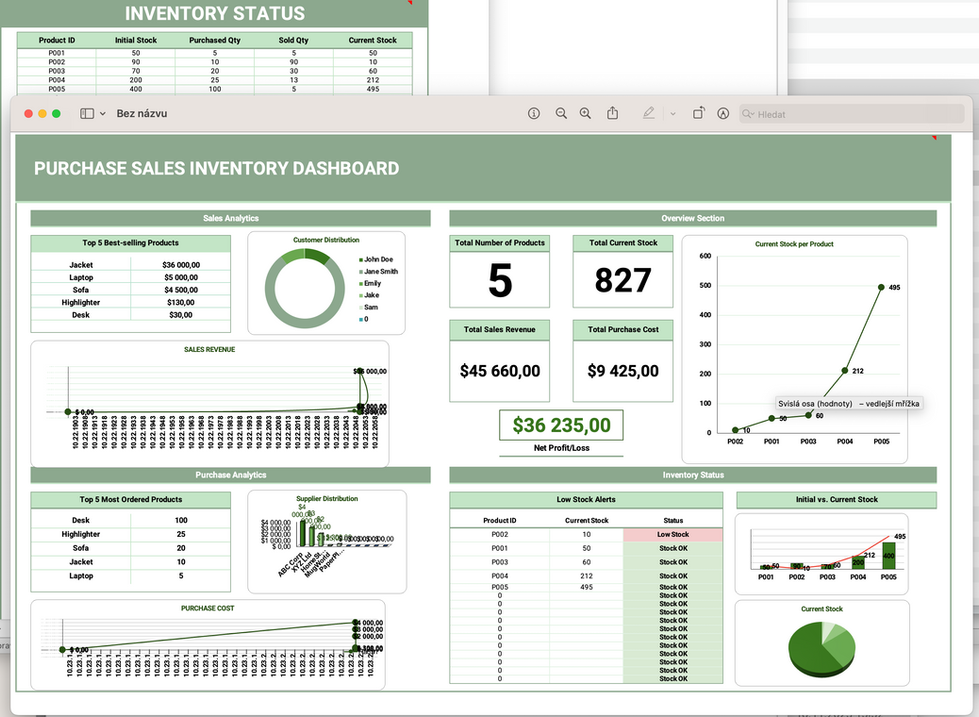
Task: Click the Customer Distribution donut chart
Action: coord(305,289)
